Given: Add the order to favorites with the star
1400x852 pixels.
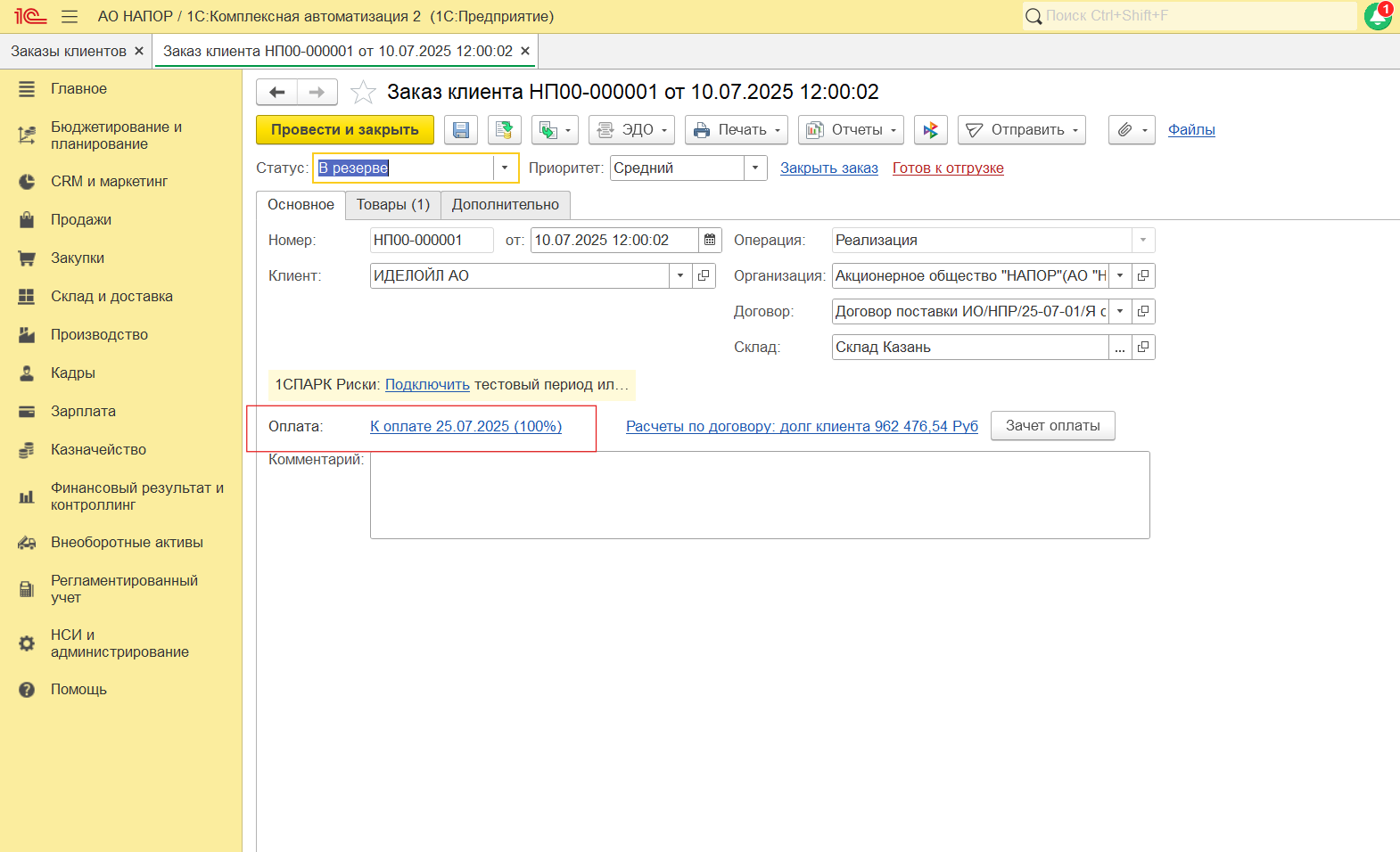Looking at the screenshot, I should point(363,93).
